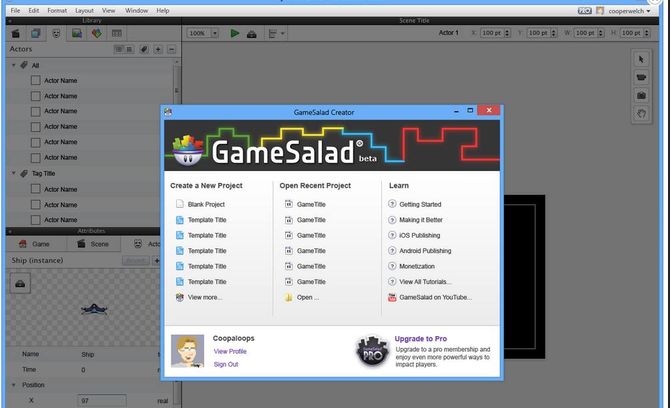This screenshot has width=670, height=408.
Task: Collapse the All tag group
Action: 14,65
